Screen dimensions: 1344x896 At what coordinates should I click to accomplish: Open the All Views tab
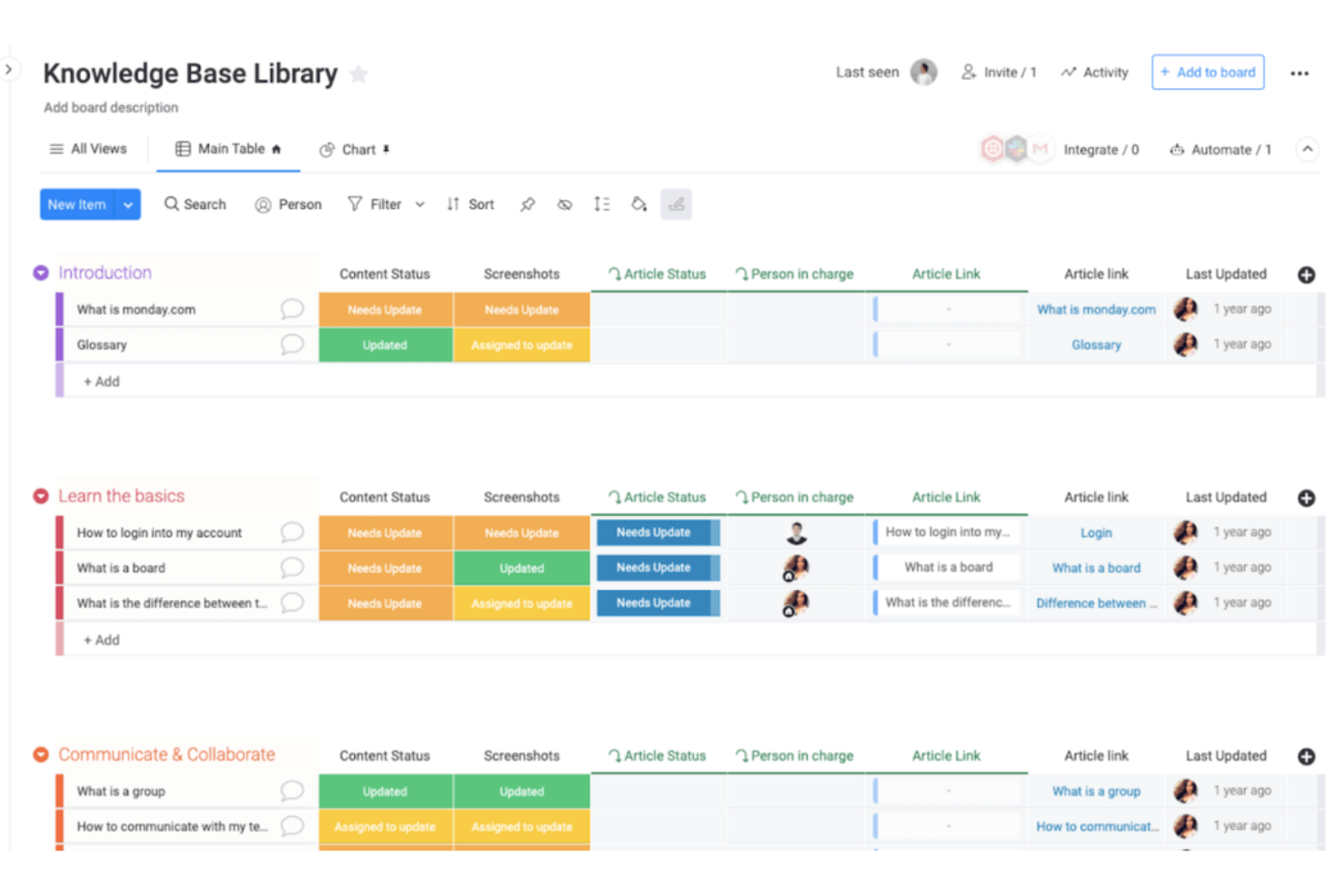(x=88, y=149)
